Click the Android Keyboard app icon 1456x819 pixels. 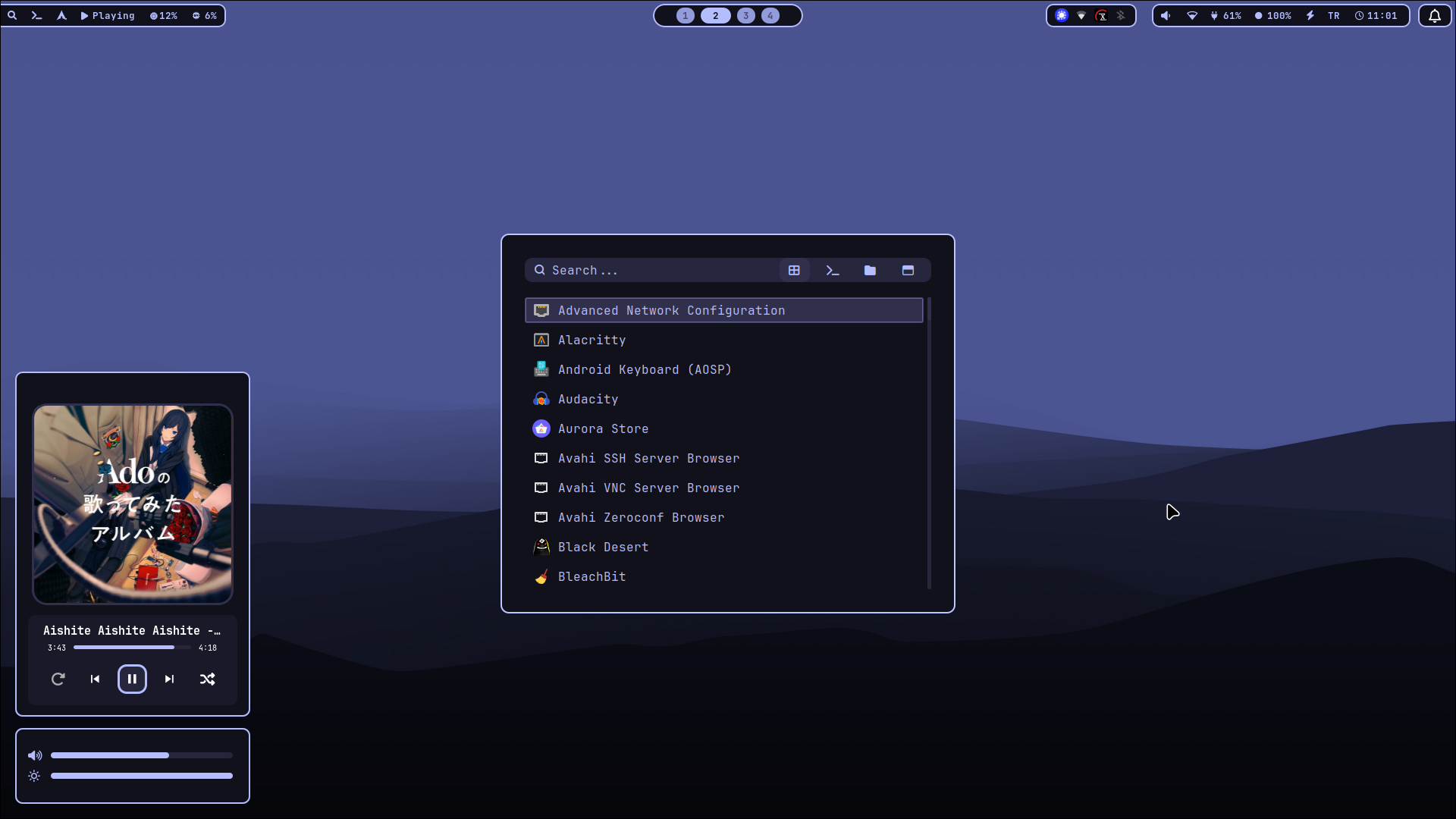(541, 369)
